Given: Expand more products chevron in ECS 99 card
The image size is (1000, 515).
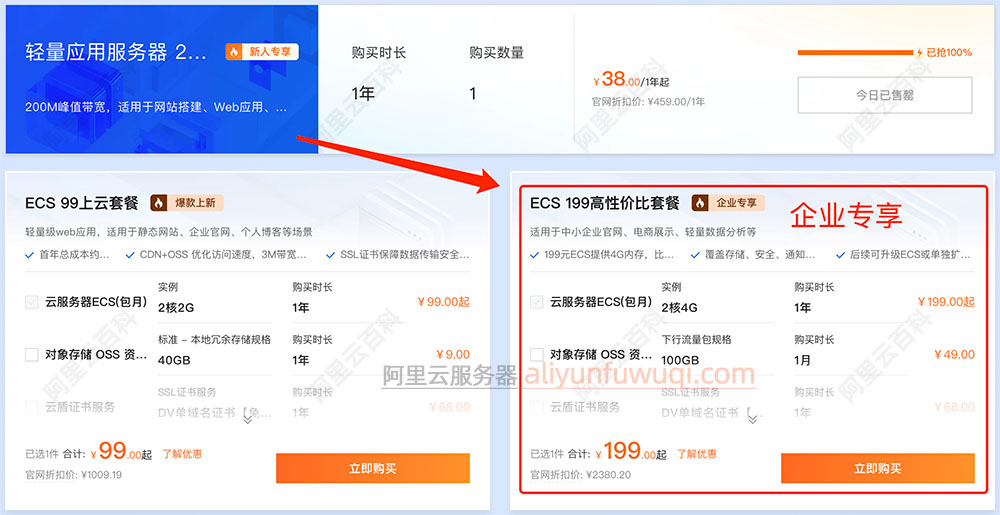Looking at the screenshot, I should tap(247, 419).
